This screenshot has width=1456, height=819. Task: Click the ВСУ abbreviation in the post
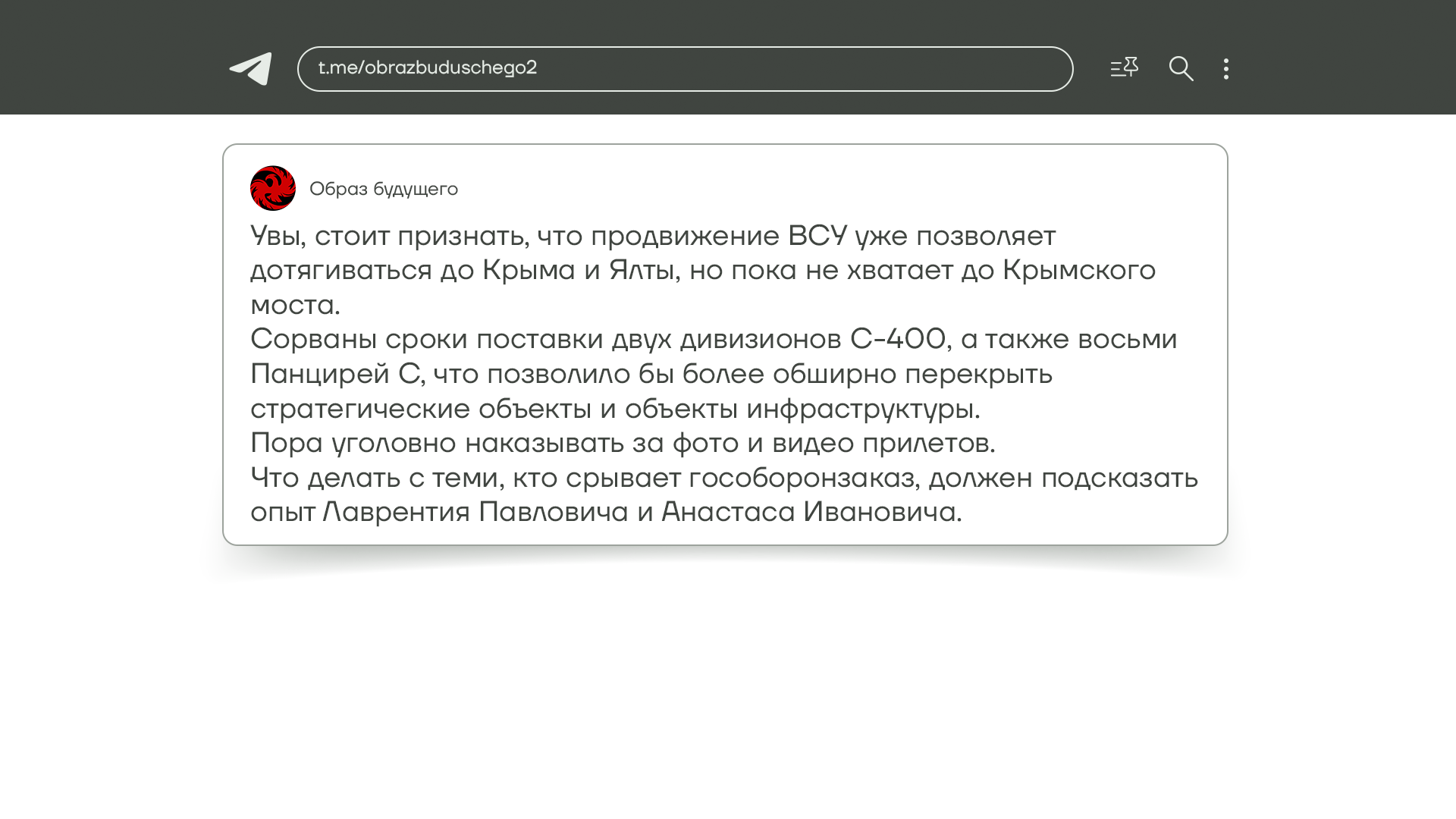pyautogui.click(x=817, y=237)
